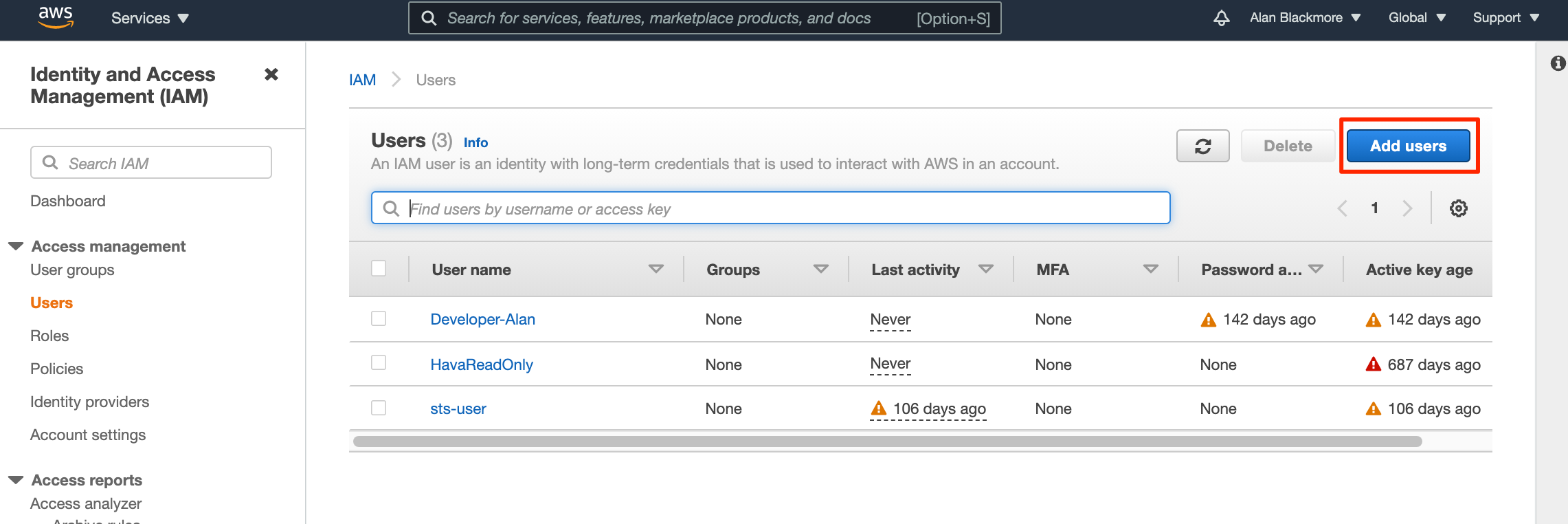Click HavaReadOnly's Never last activity value
Viewport: 1568px width, 524px height.
(x=890, y=364)
